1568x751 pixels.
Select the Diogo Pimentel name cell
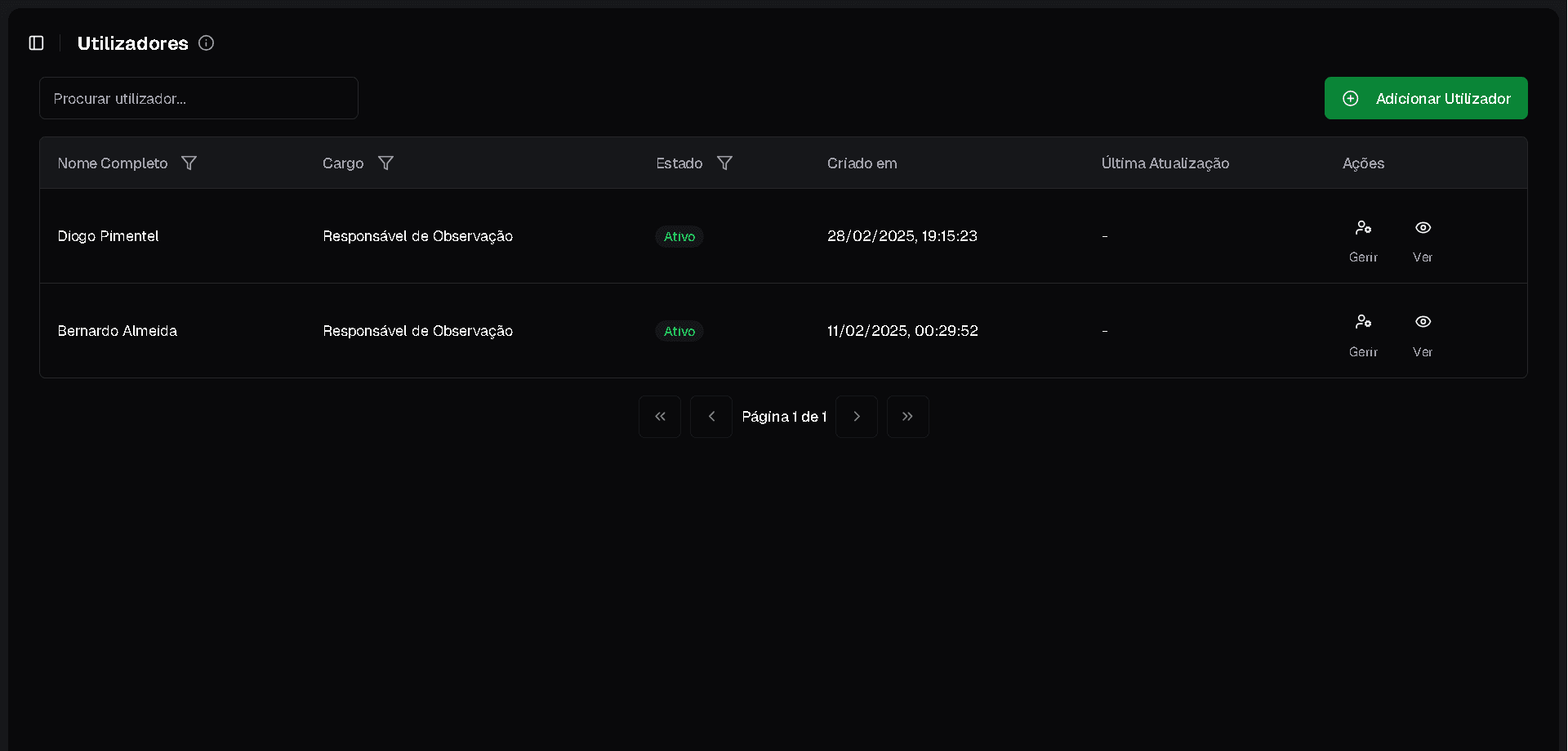[108, 236]
